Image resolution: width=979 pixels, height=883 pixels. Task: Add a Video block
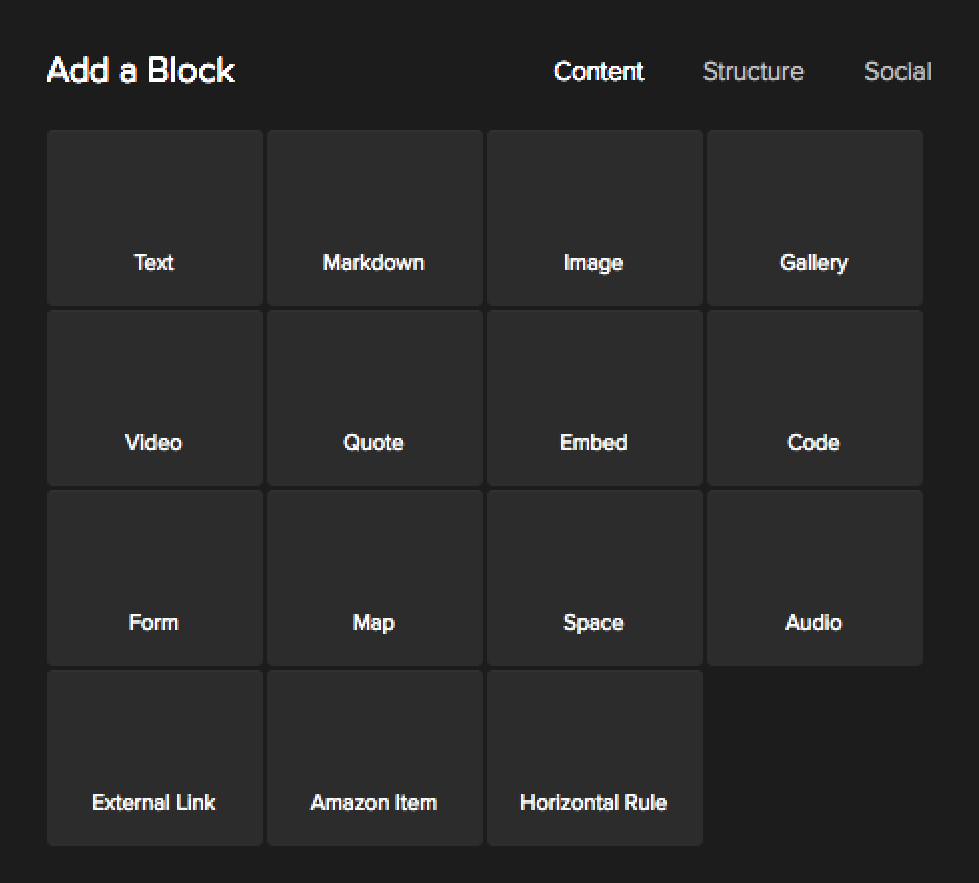click(x=154, y=398)
